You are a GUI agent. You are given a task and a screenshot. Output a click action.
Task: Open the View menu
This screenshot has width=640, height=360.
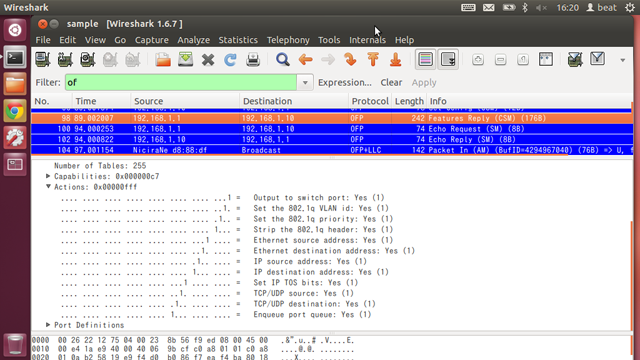click(95, 40)
